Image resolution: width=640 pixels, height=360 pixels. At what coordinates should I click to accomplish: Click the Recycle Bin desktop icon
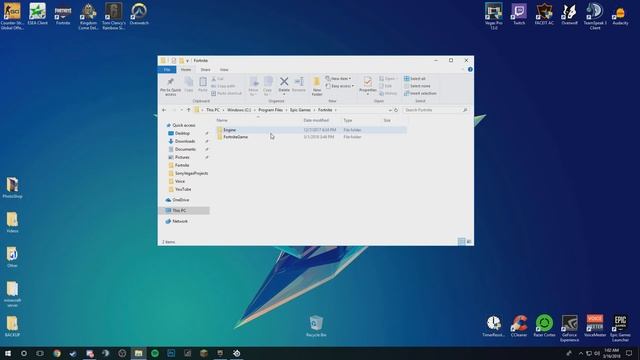tap(316, 326)
